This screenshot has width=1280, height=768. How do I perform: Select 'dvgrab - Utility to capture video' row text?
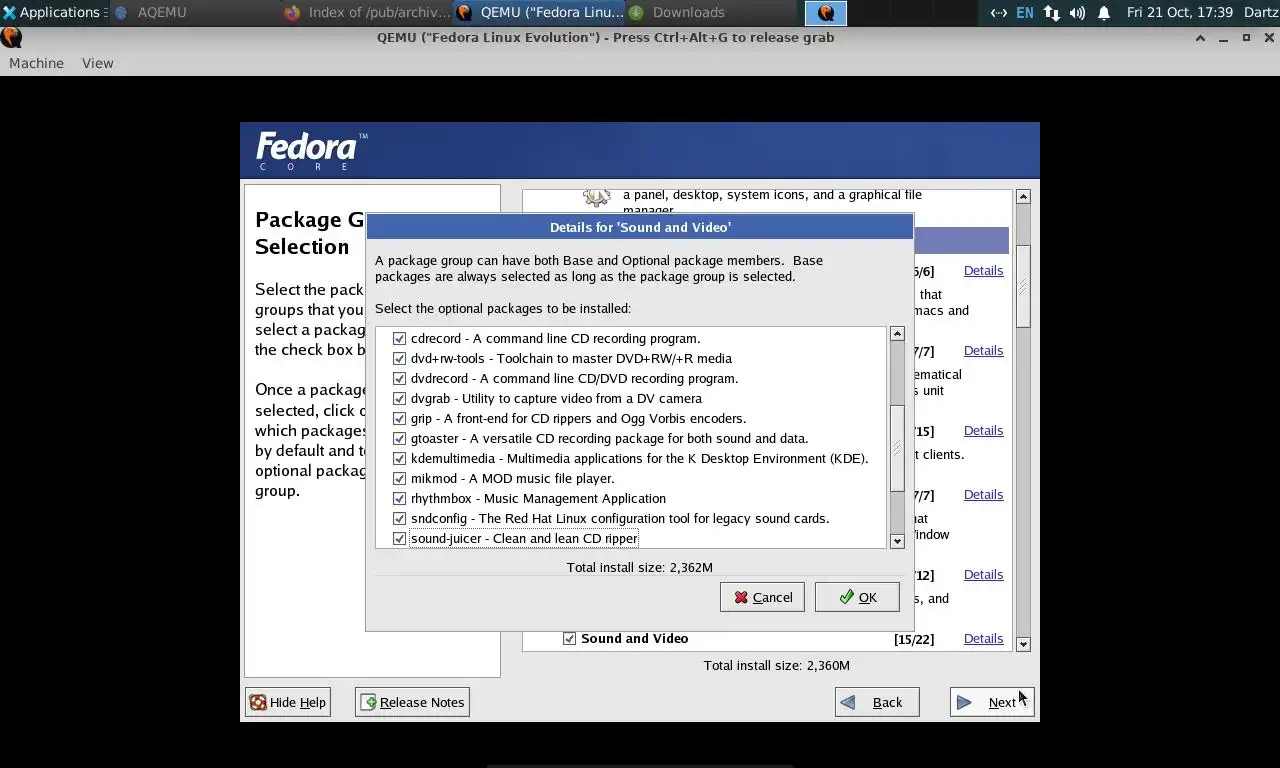tap(556, 398)
